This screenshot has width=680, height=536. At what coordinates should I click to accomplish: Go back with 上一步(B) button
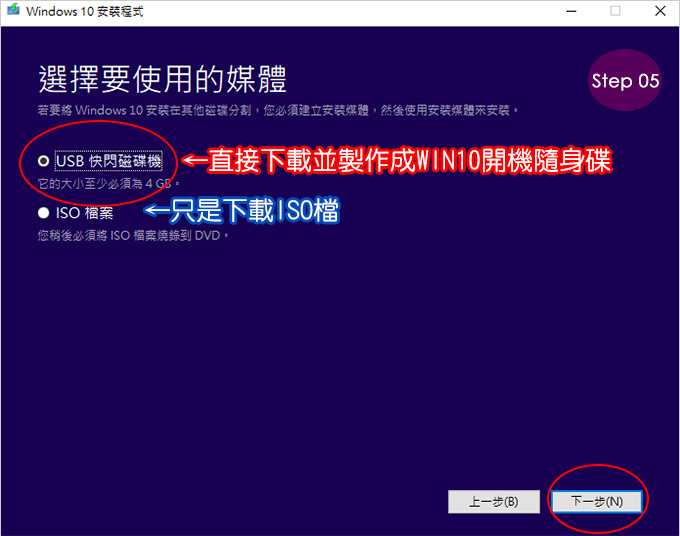[494, 502]
